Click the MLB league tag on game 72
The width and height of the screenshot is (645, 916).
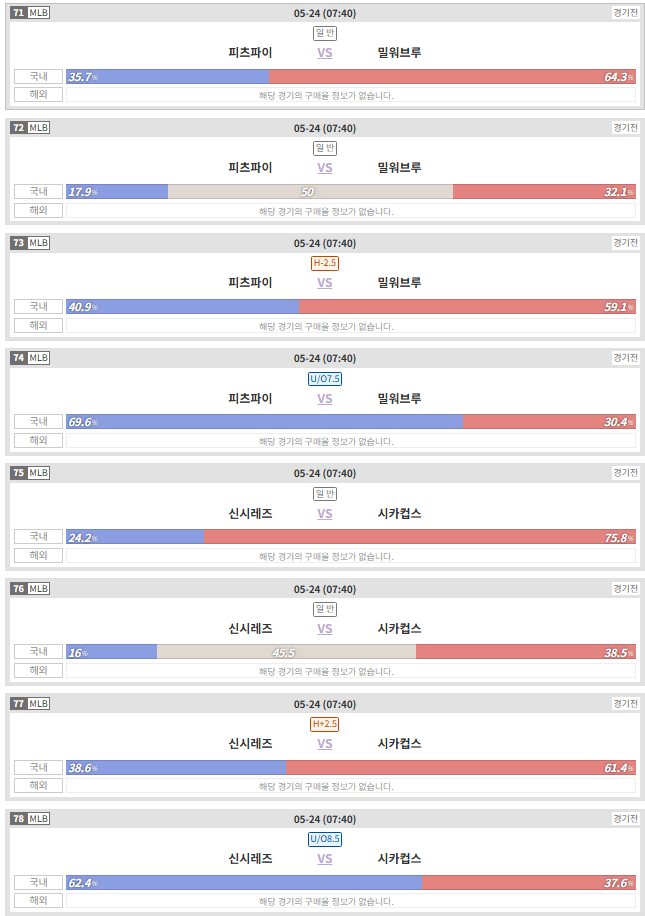coord(39,127)
